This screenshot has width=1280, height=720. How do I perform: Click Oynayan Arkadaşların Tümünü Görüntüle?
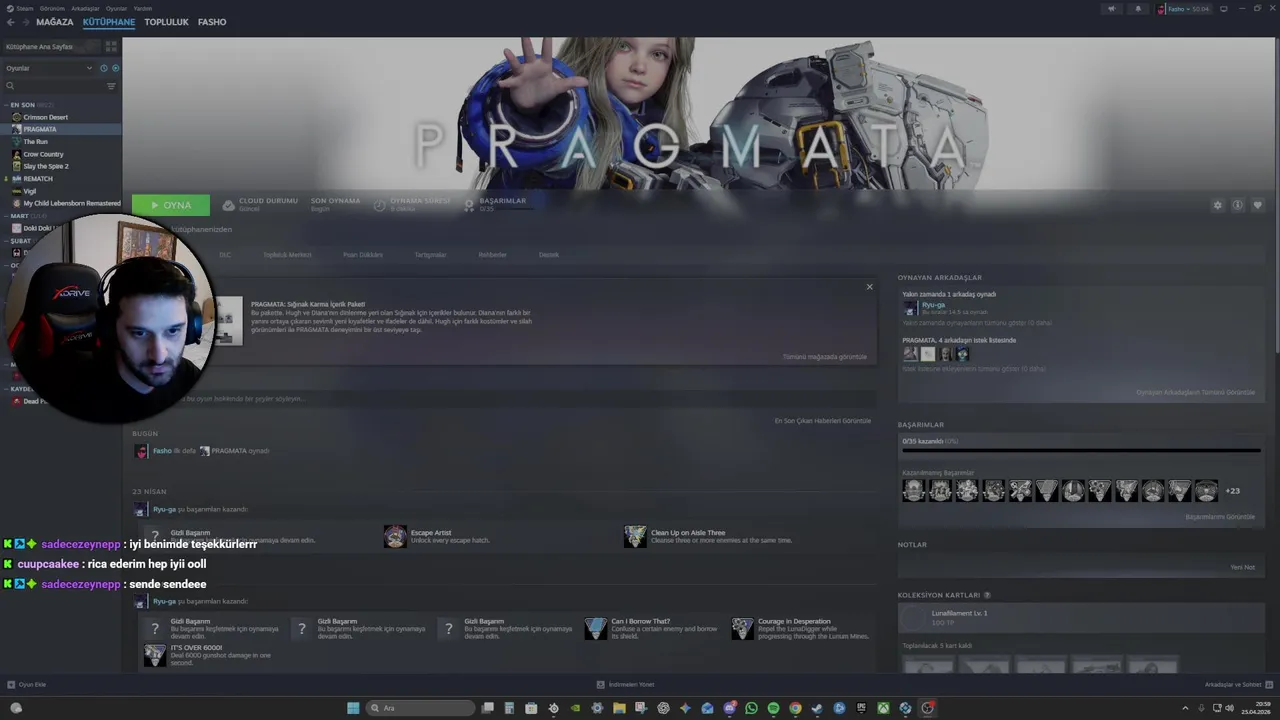[1195, 392]
